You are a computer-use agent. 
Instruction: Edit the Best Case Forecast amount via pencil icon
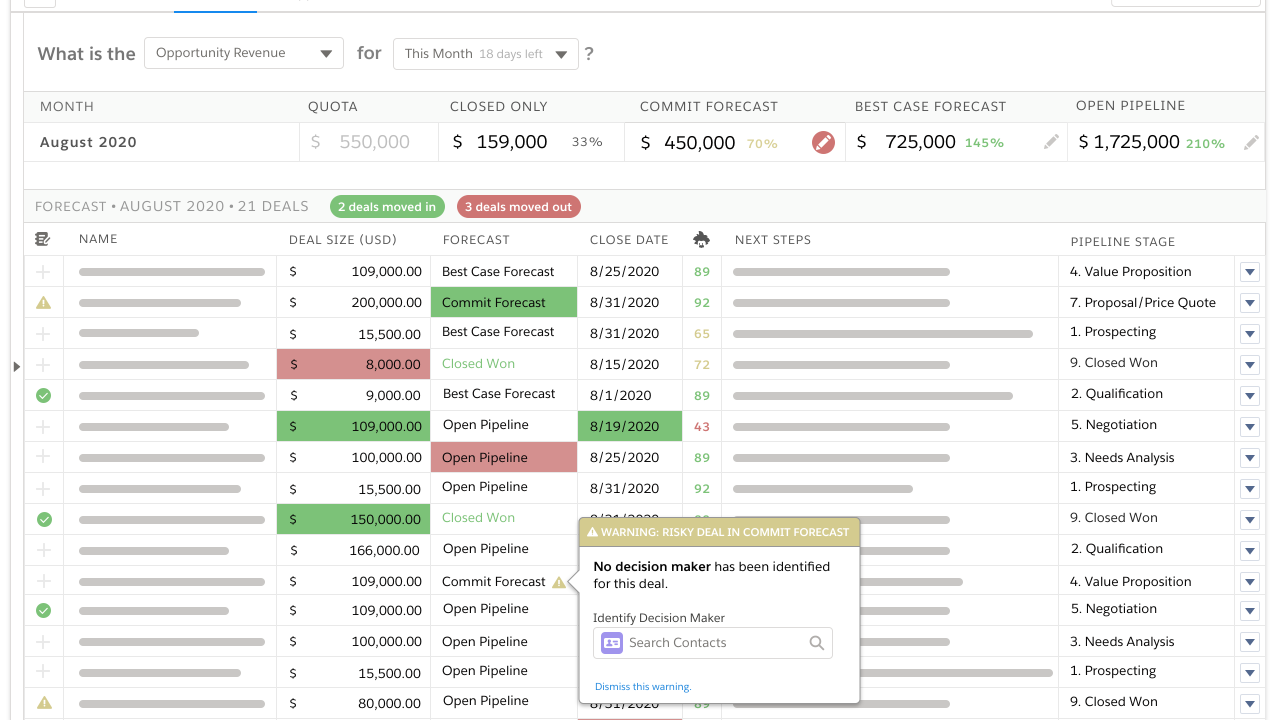1051,143
